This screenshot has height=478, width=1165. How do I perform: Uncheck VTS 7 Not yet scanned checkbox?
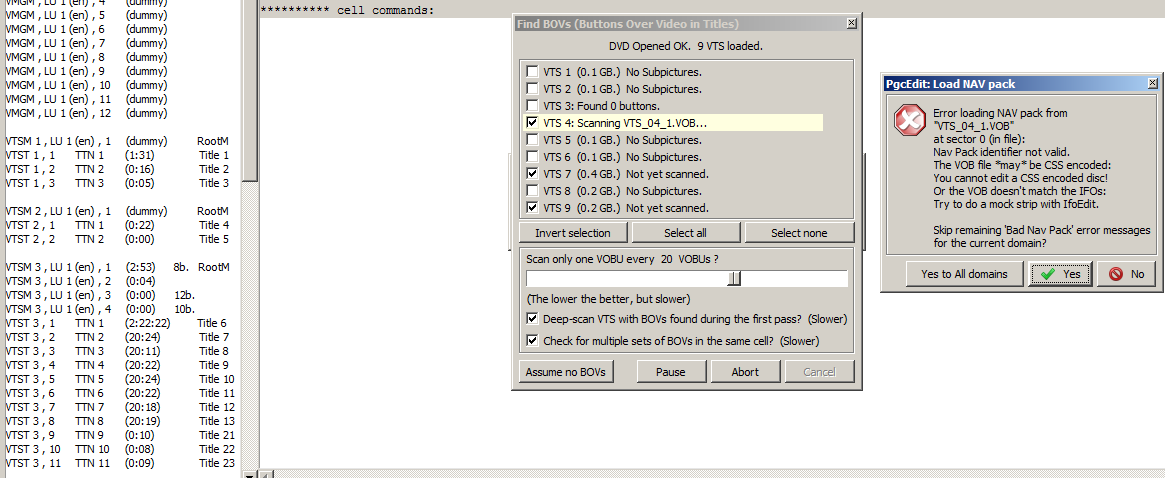tap(532, 174)
